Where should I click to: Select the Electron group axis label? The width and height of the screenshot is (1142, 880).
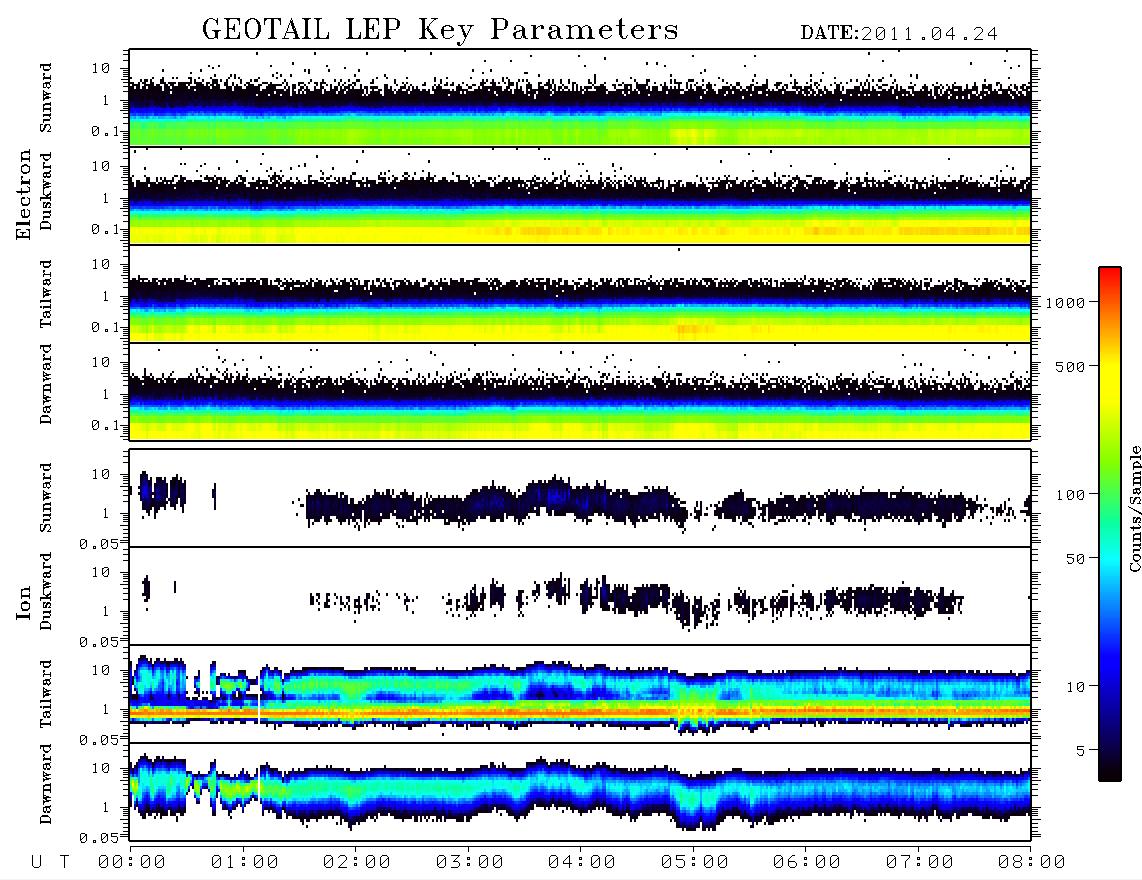[x=23, y=195]
